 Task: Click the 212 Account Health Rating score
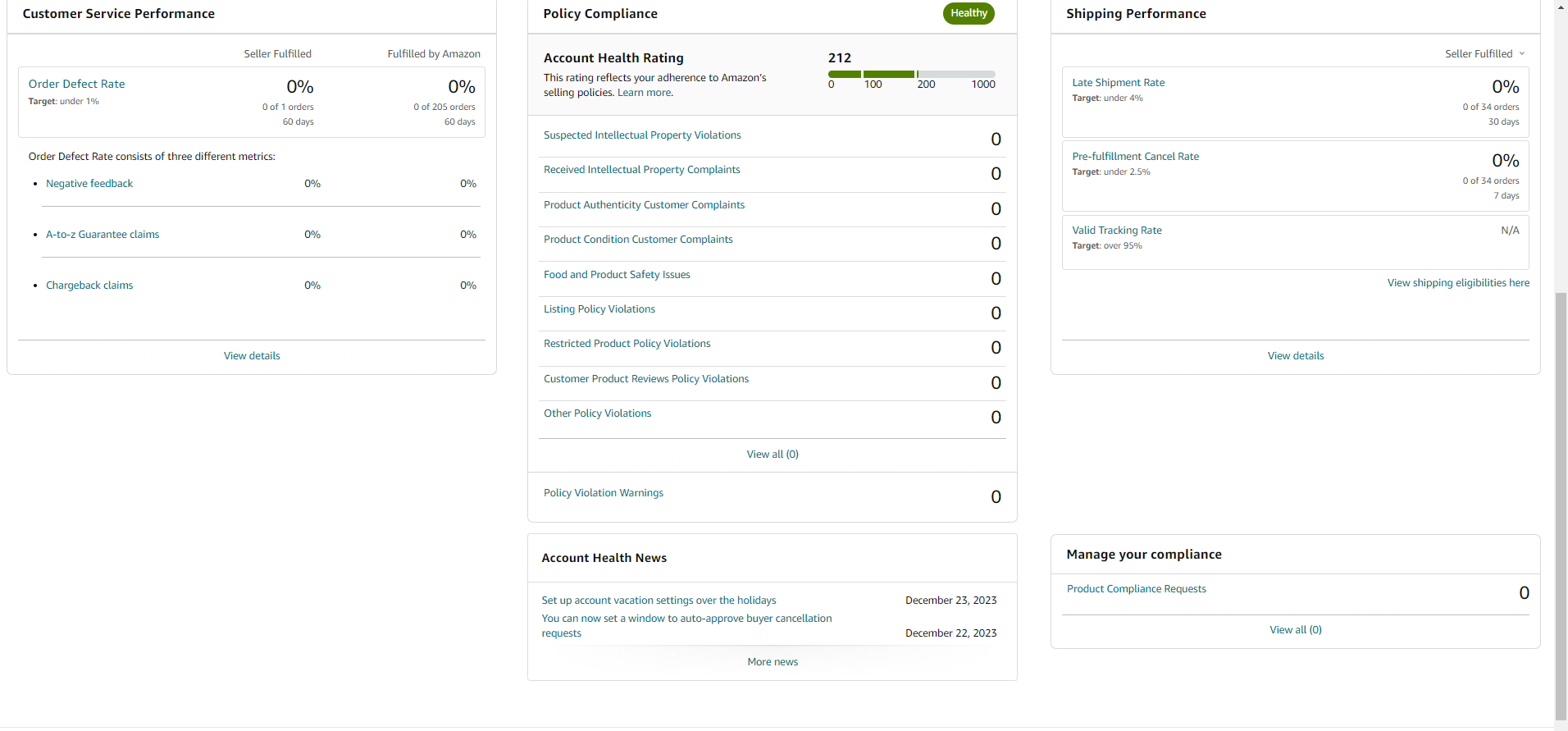[x=840, y=58]
